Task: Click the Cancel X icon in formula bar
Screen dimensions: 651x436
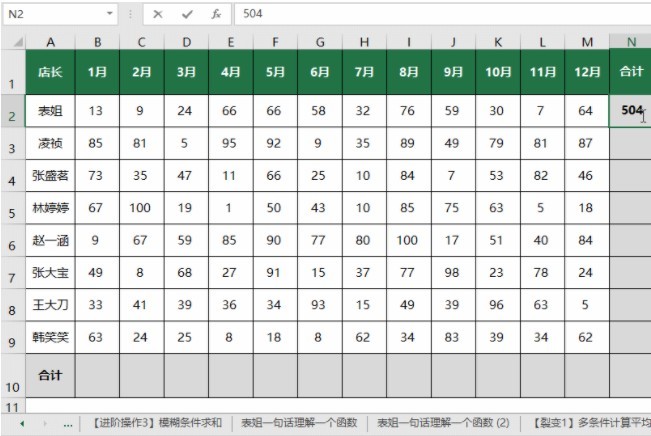Action: (x=158, y=14)
